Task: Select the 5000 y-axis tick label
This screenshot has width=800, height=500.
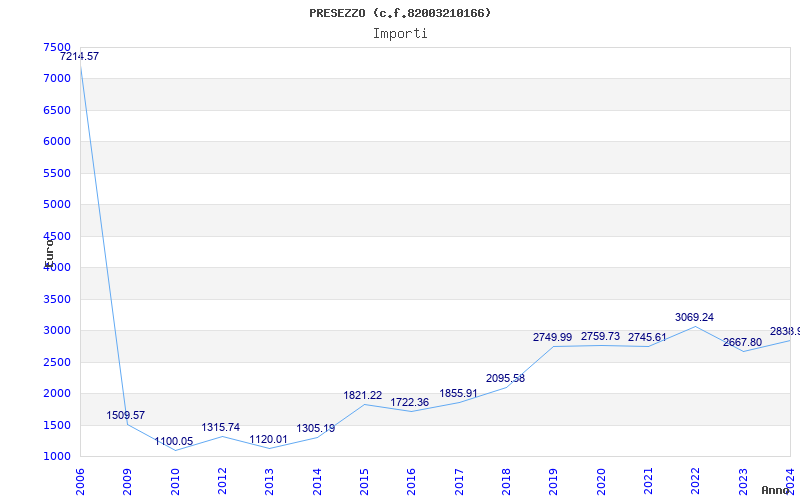Action: [57, 205]
